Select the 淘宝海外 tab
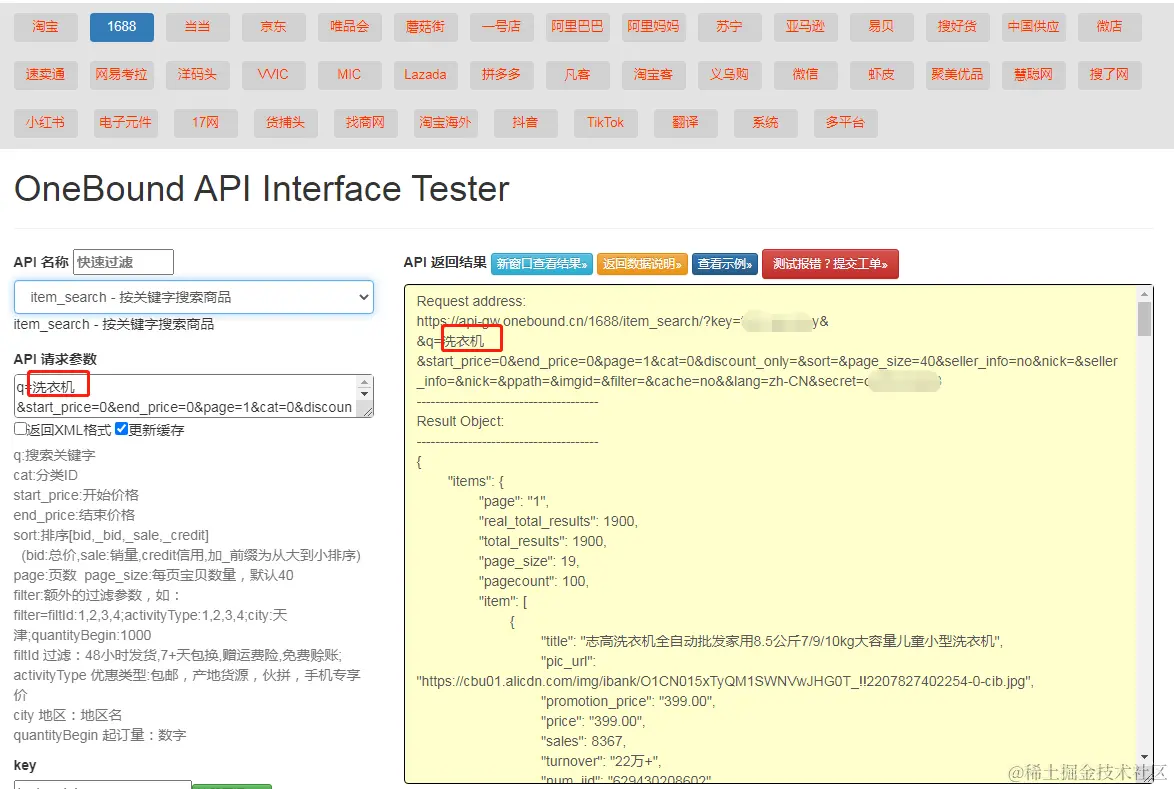 445,123
